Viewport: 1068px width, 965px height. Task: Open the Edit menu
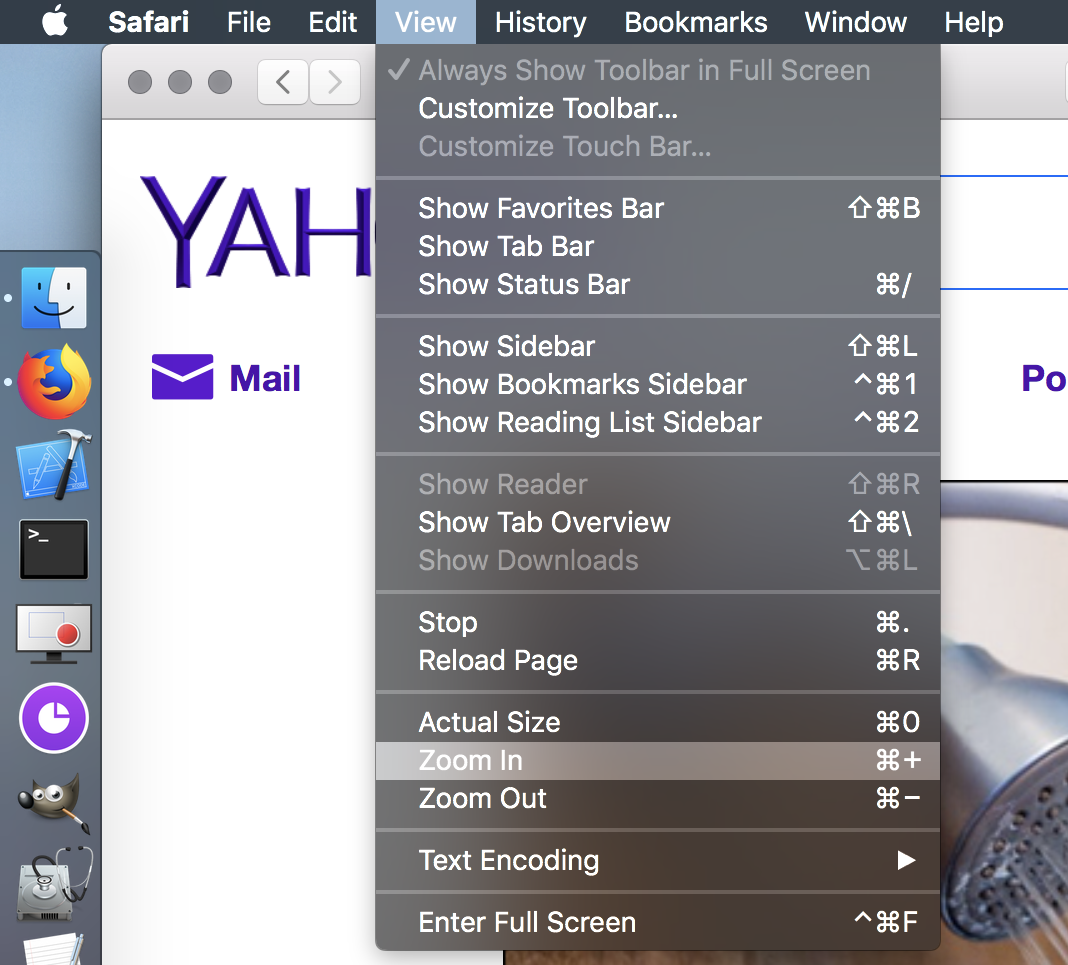tap(332, 22)
